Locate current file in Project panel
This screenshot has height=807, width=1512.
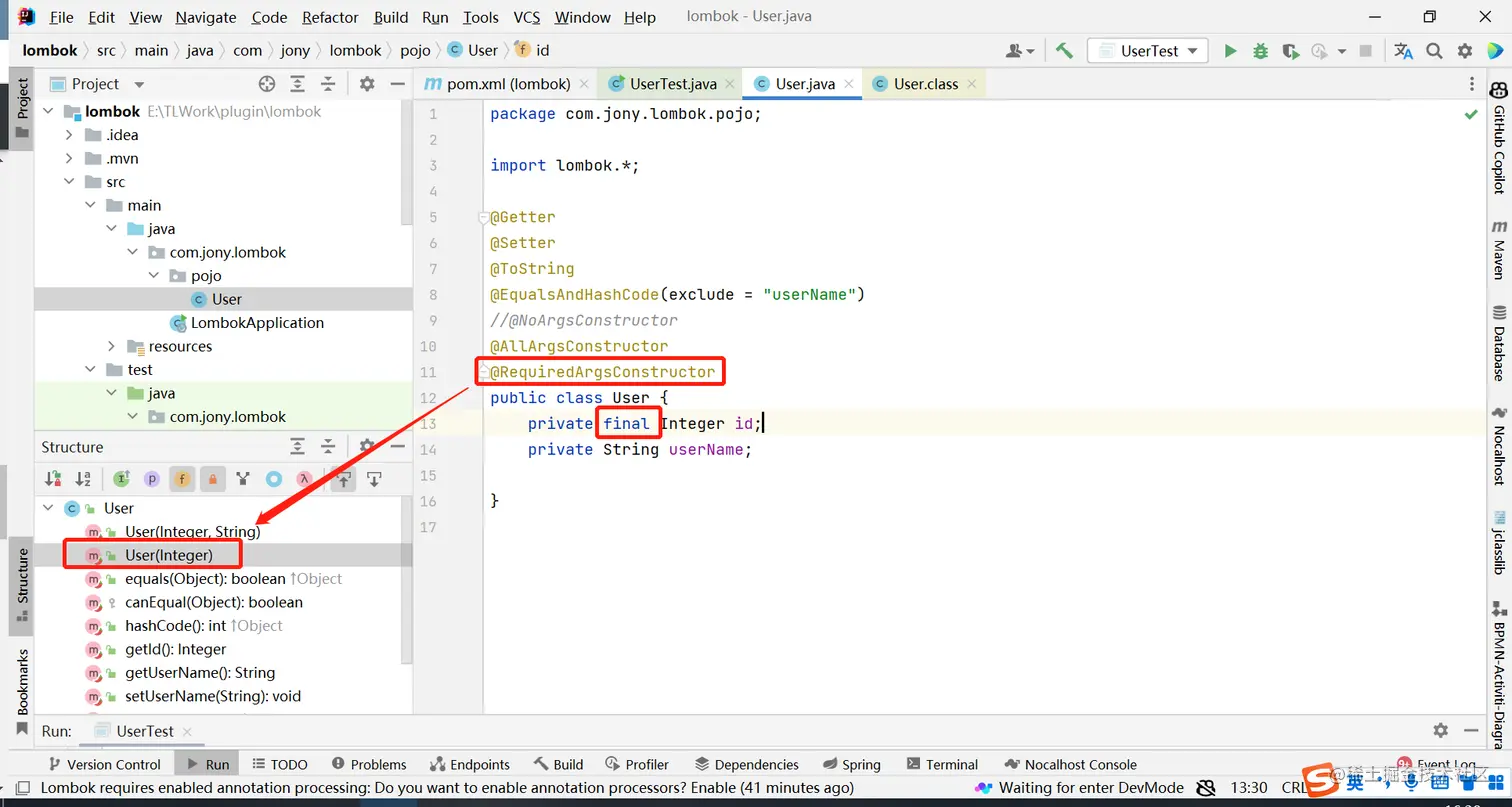coord(267,84)
